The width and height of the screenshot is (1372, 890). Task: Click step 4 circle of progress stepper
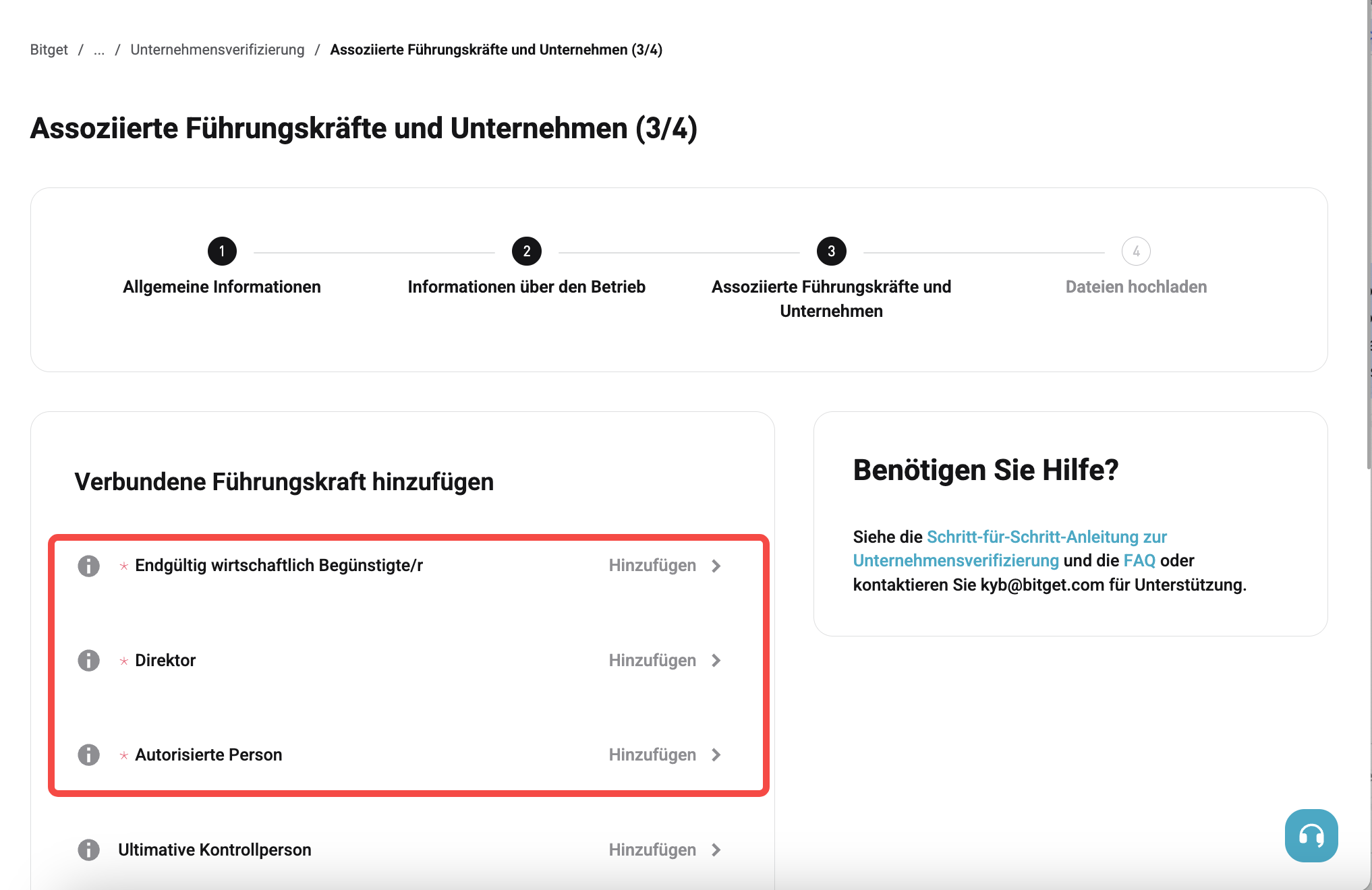coord(1136,251)
